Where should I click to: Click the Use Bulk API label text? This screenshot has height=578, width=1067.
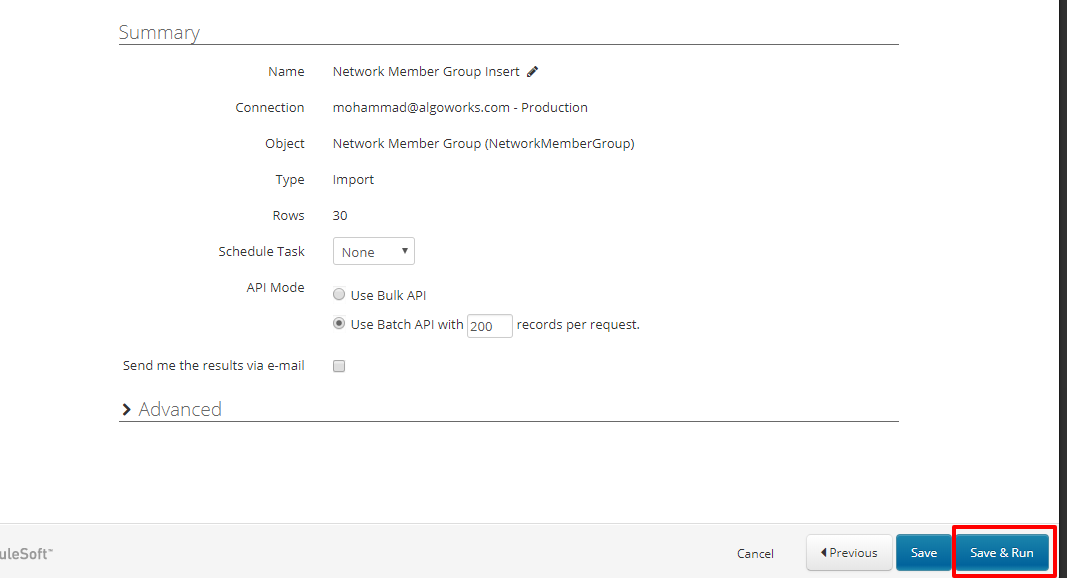pos(388,295)
